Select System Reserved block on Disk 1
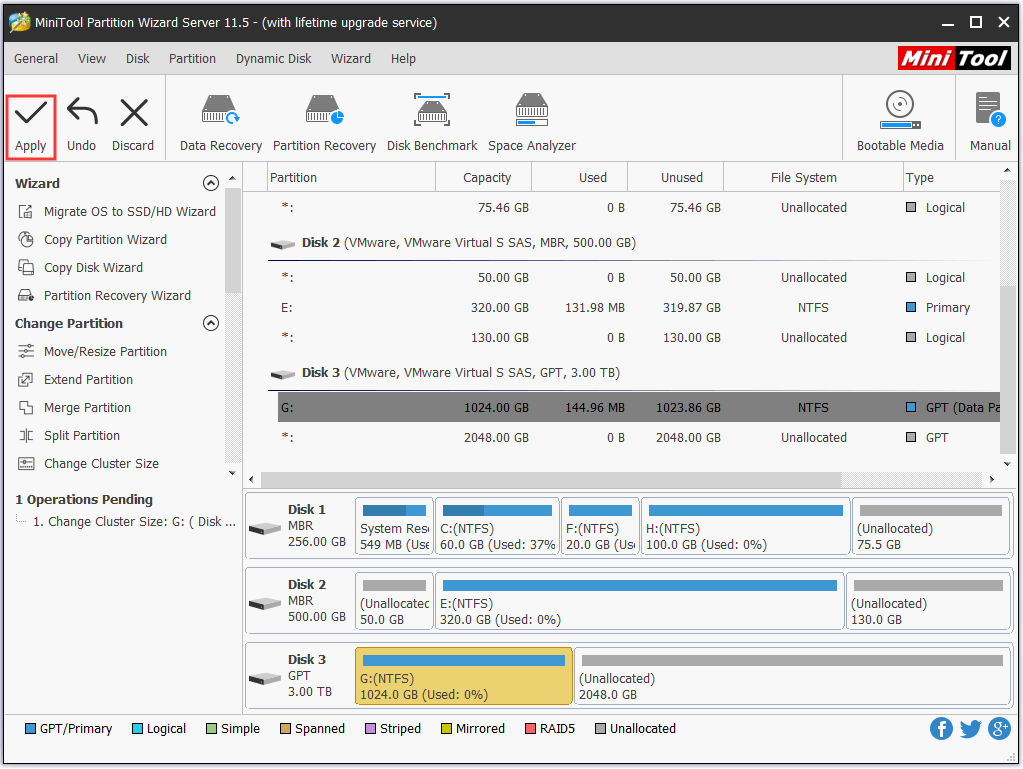 point(394,526)
